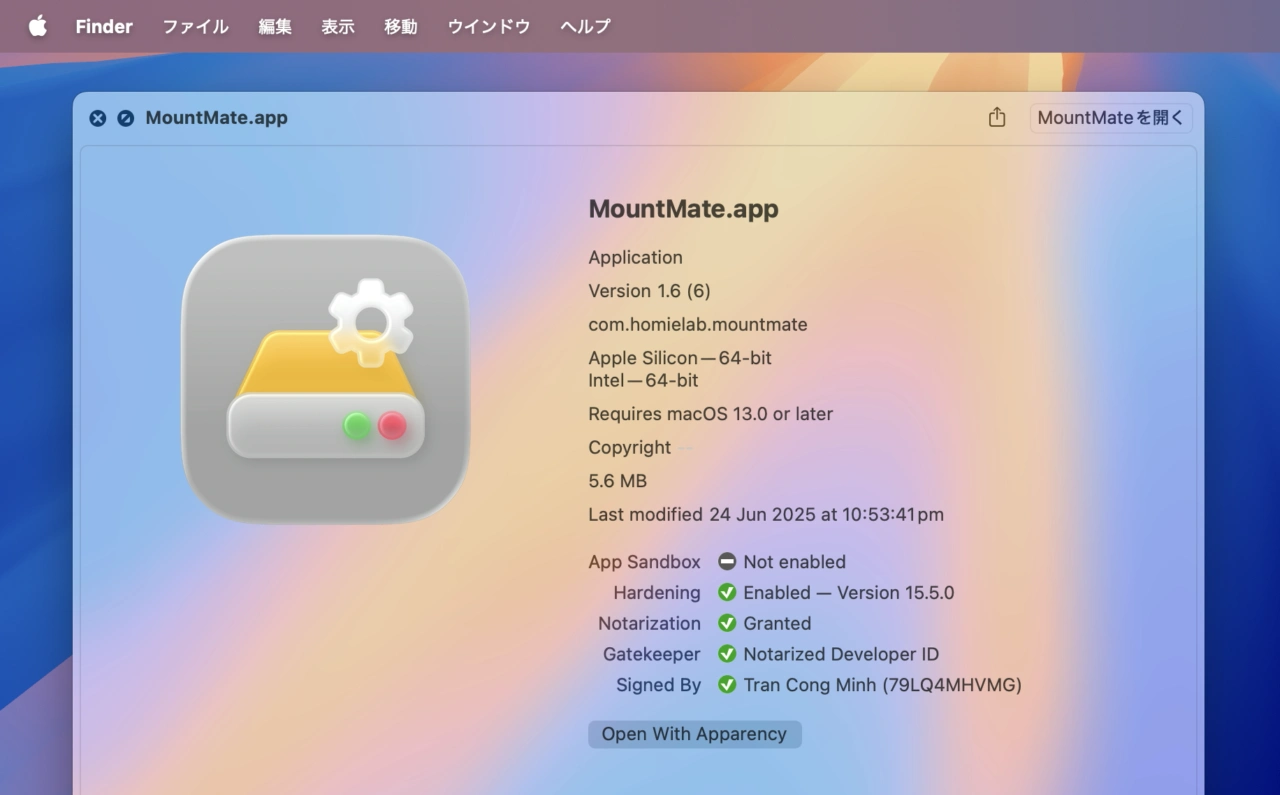Open the 編集 menu
Viewport: 1280px width, 795px height.
point(275,27)
